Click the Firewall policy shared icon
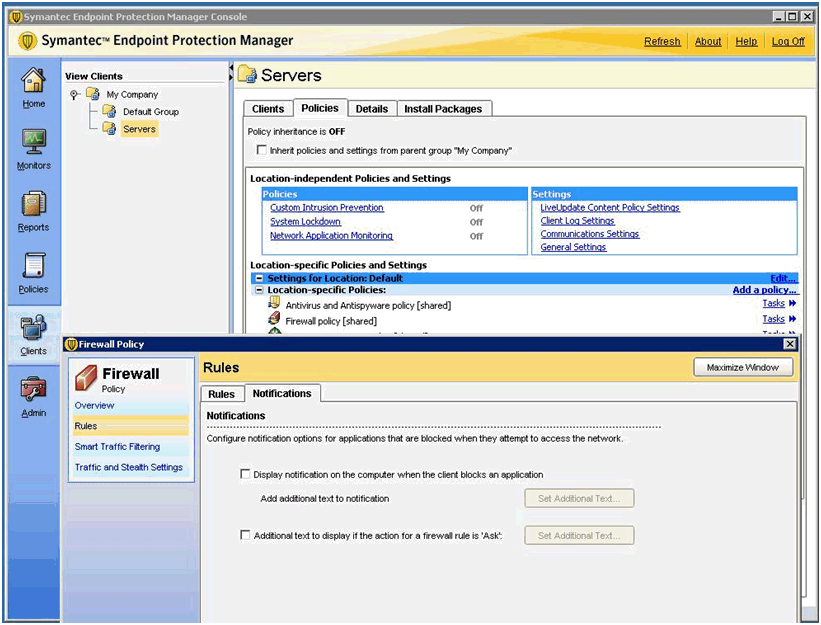Image resolution: width=821 pixels, height=625 pixels. pos(274,319)
